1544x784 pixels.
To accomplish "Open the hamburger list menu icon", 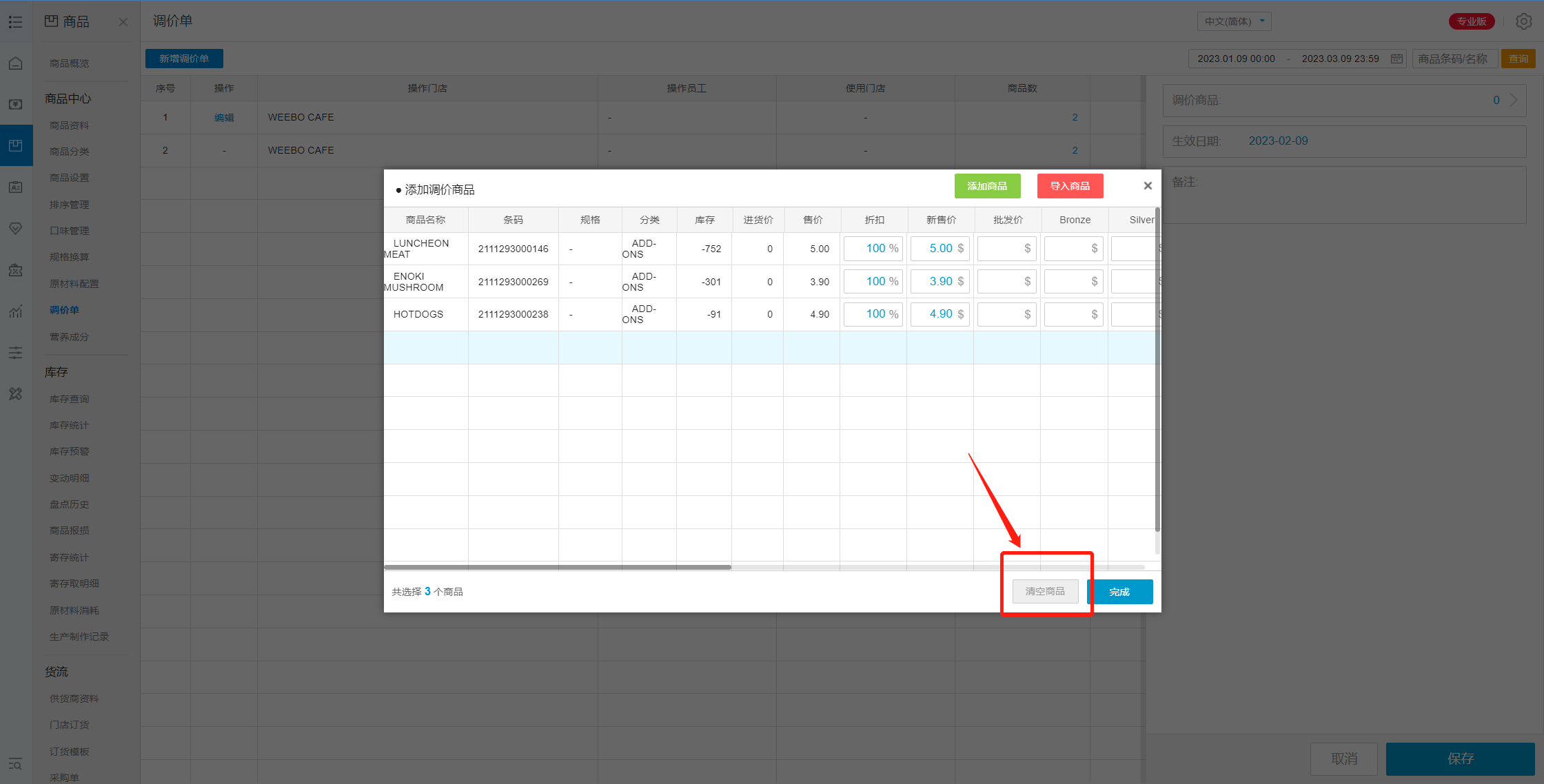I will click(x=15, y=22).
